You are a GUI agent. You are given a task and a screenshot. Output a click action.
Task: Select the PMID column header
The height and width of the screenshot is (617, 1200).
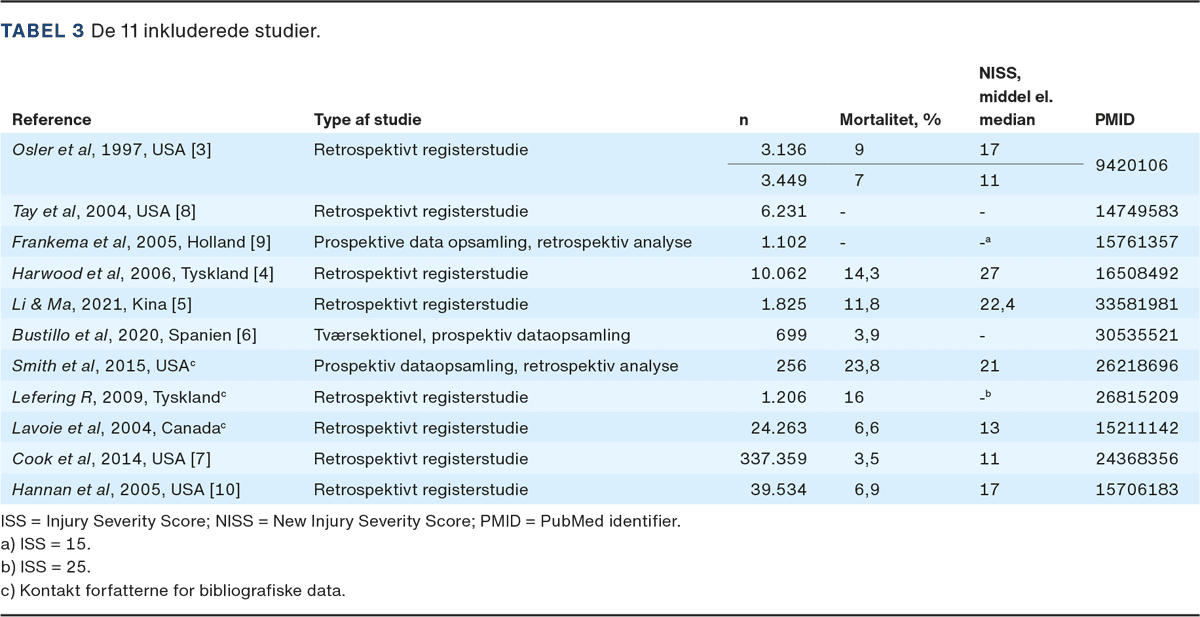1116,120
